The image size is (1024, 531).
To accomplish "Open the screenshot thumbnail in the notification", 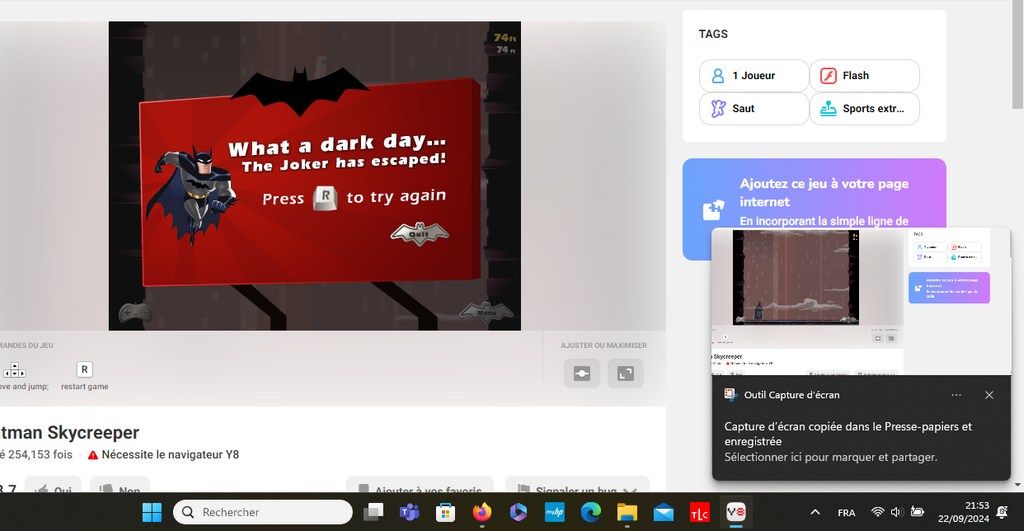I will coord(861,301).
